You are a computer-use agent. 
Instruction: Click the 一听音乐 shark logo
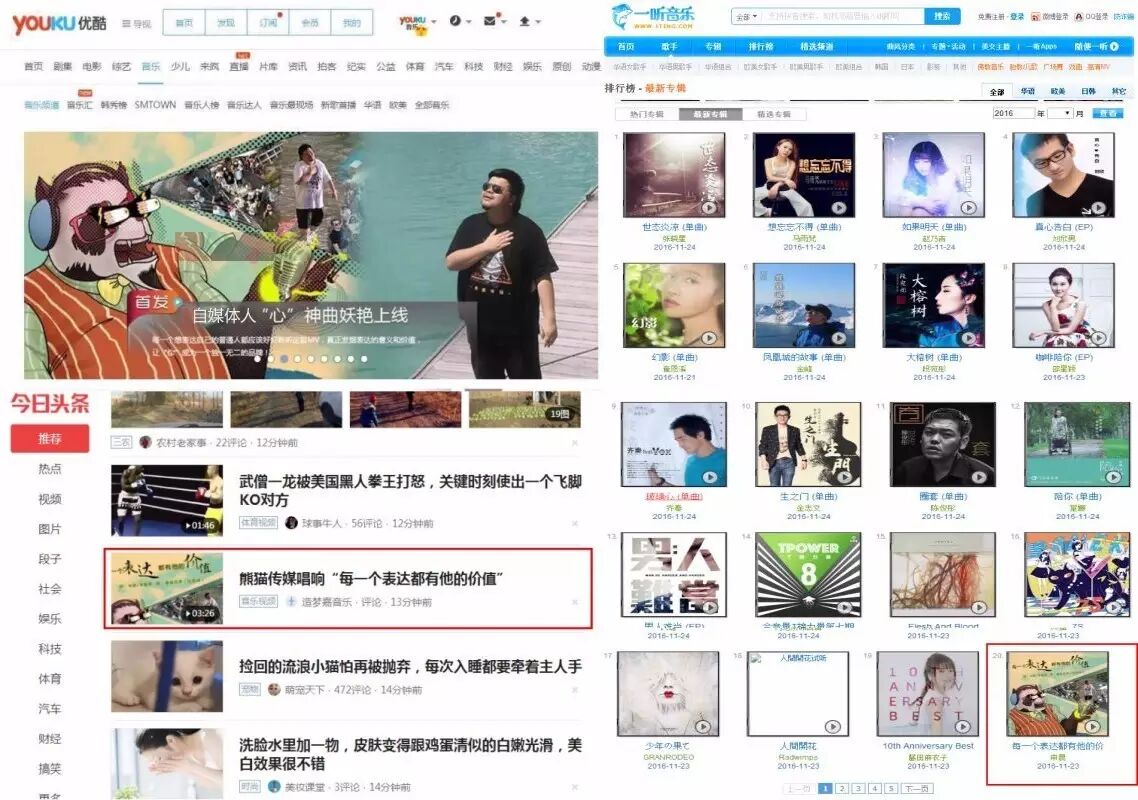[652, 15]
